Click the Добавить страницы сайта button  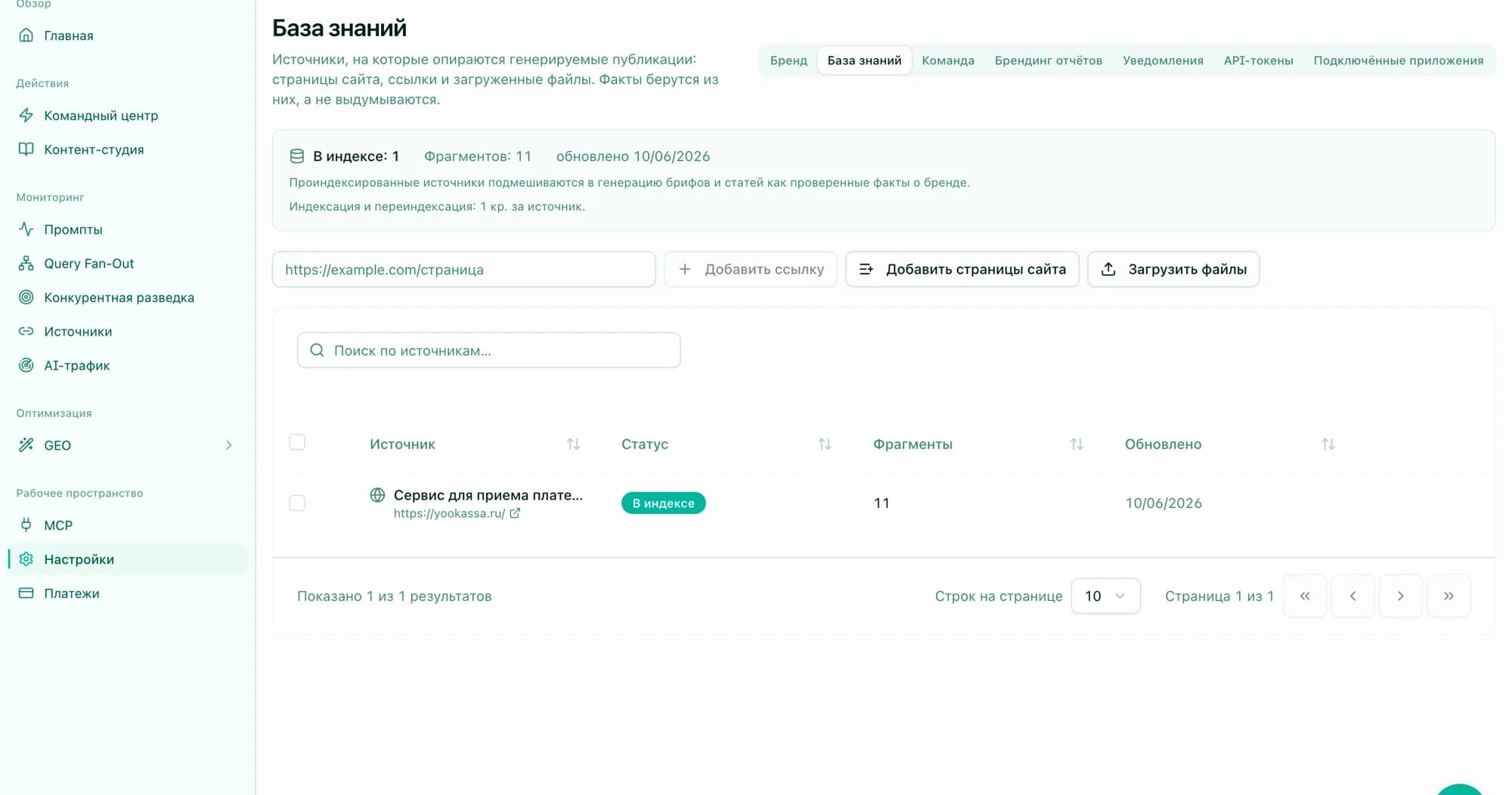pos(962,269)
